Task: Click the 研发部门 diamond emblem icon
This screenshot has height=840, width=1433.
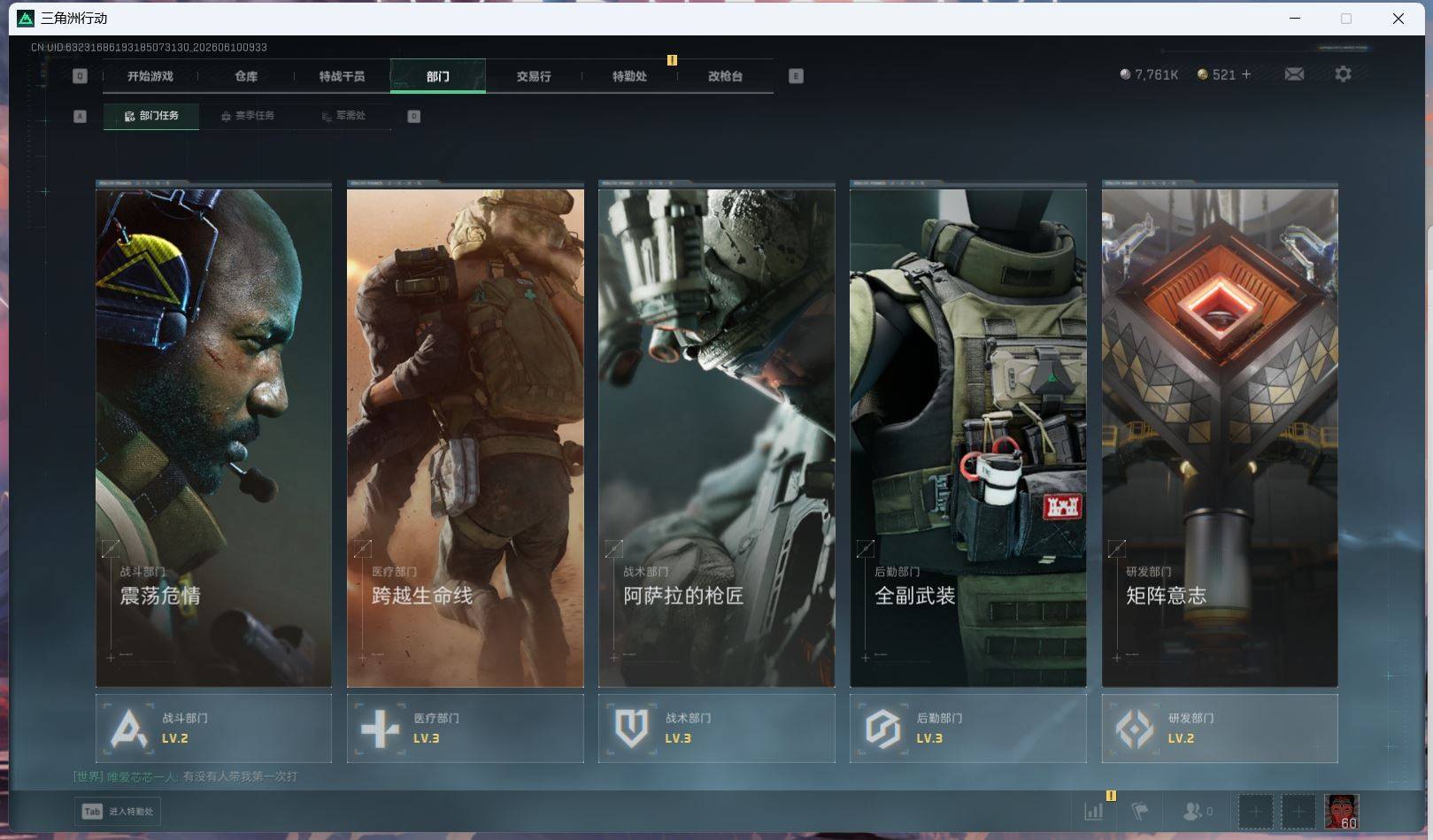Action: click(1135, 728)
